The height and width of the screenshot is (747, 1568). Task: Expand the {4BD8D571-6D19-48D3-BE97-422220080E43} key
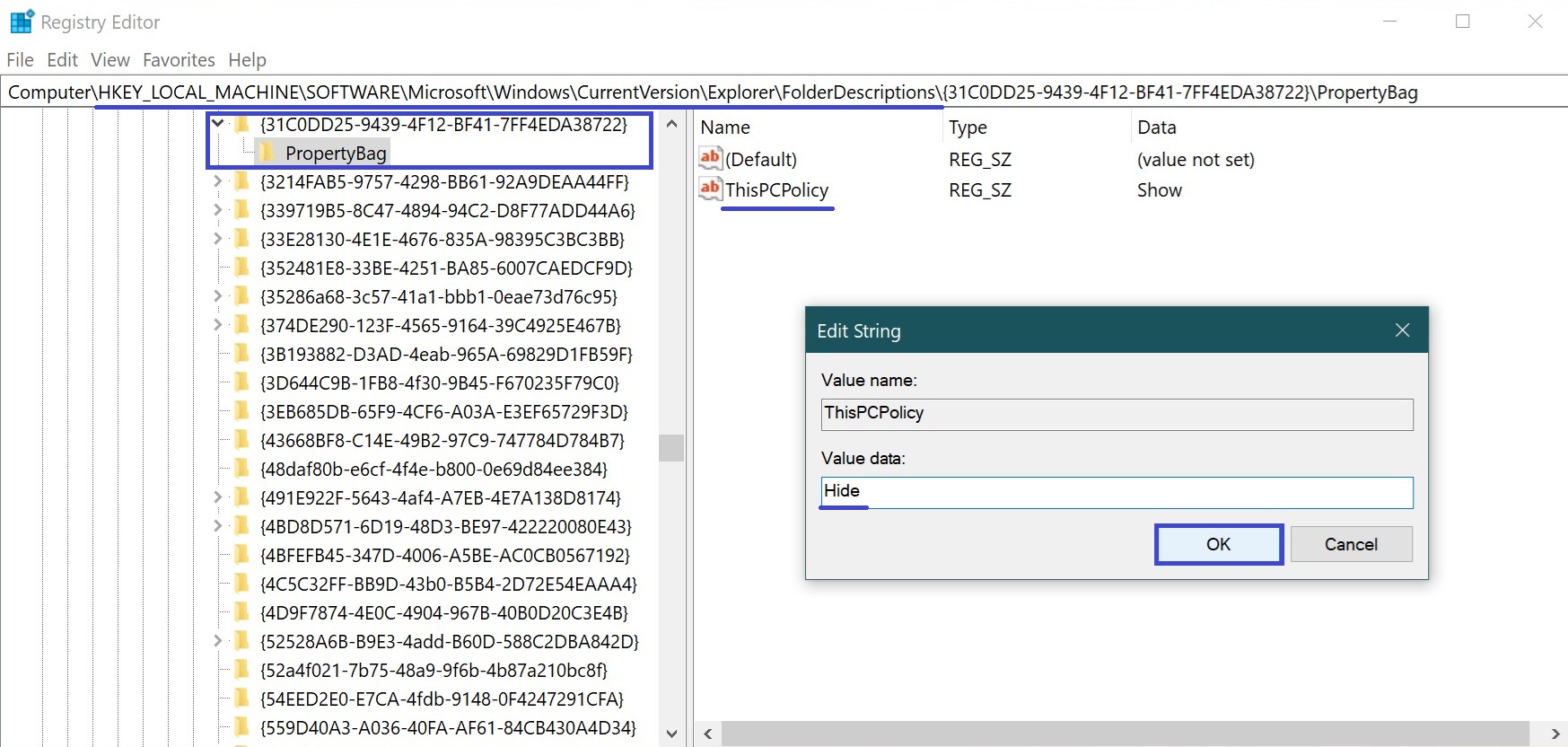(217, 526)
